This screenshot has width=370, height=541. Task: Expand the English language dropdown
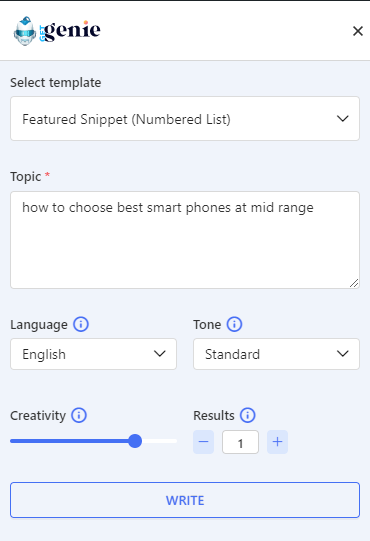94,354
